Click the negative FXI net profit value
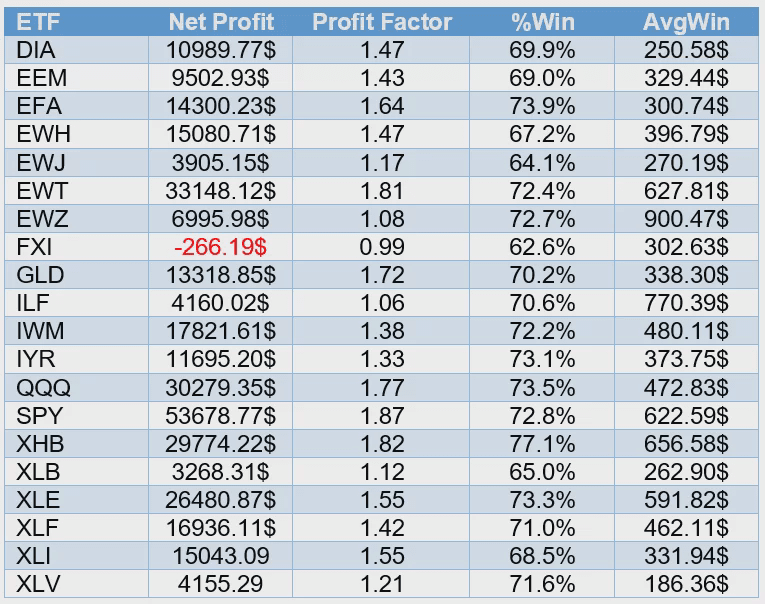765x604 pixels. [221, 247]
